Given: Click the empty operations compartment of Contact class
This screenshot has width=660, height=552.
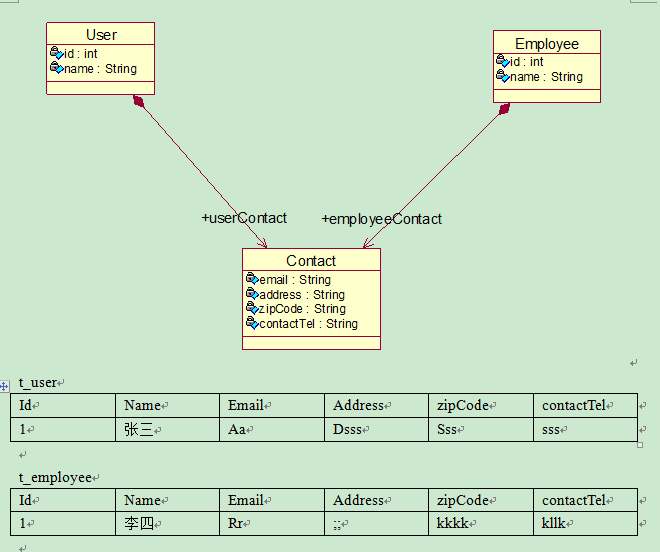Looking at the screenshot, I should pyautogui.click(x=311, y=343).
